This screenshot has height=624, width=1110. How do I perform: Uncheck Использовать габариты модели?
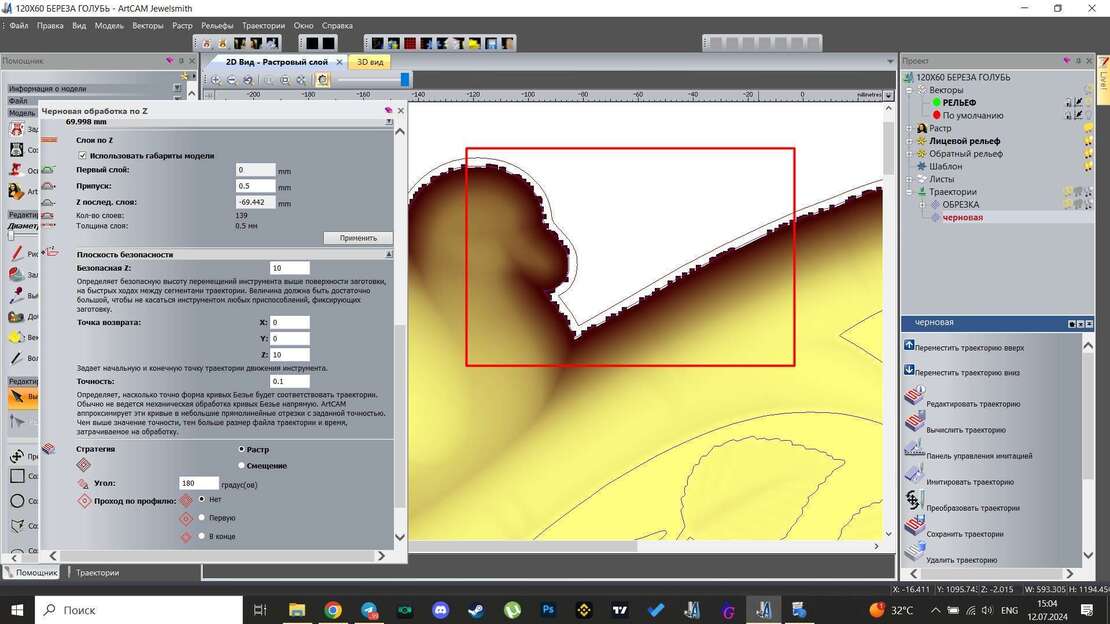(x=83, y=156)
